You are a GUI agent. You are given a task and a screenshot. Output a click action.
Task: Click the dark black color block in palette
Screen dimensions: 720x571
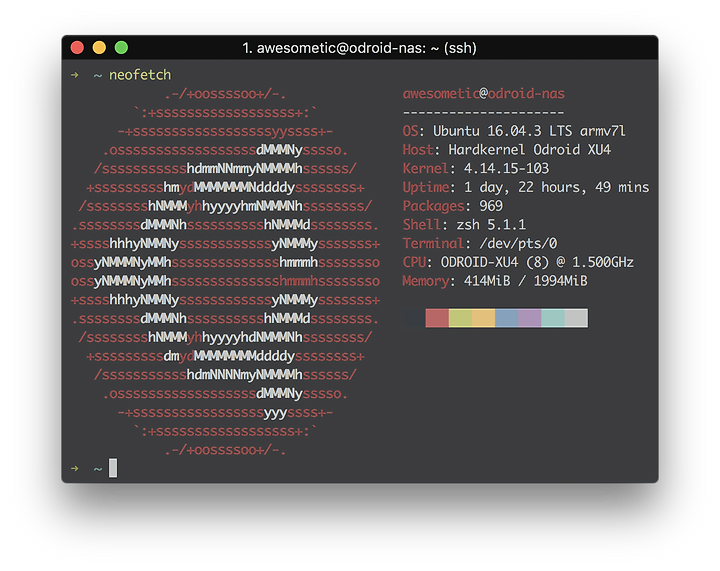414,318
